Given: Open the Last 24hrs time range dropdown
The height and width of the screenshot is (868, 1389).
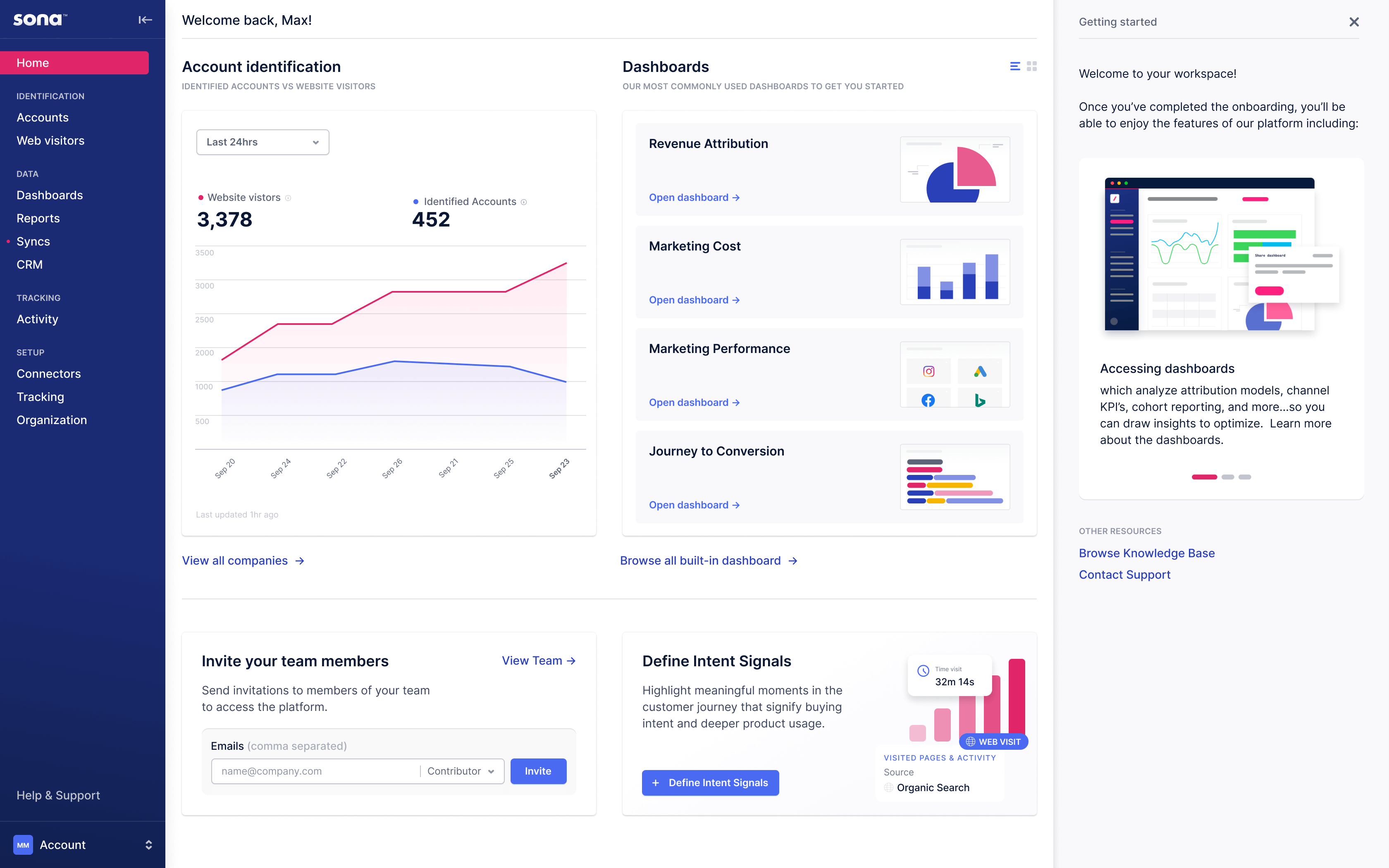Looking at the screenshot, I should (262, 142).
